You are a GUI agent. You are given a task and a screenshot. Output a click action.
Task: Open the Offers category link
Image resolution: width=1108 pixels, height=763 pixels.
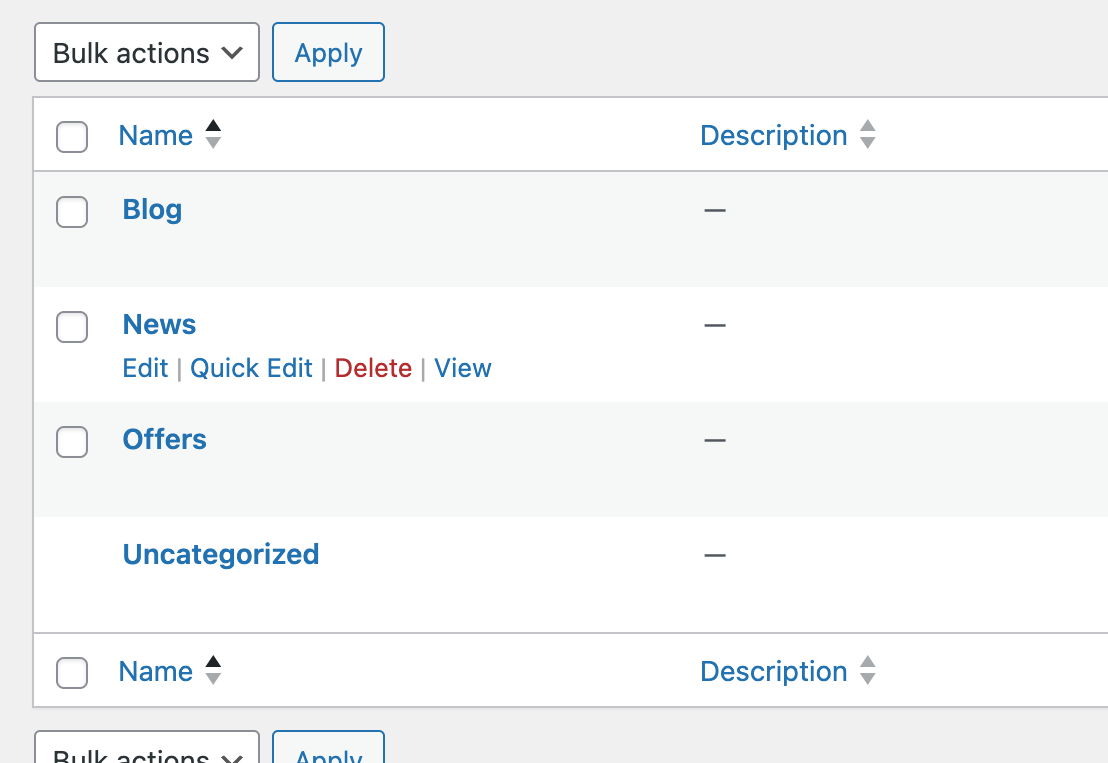click(164, 440)
